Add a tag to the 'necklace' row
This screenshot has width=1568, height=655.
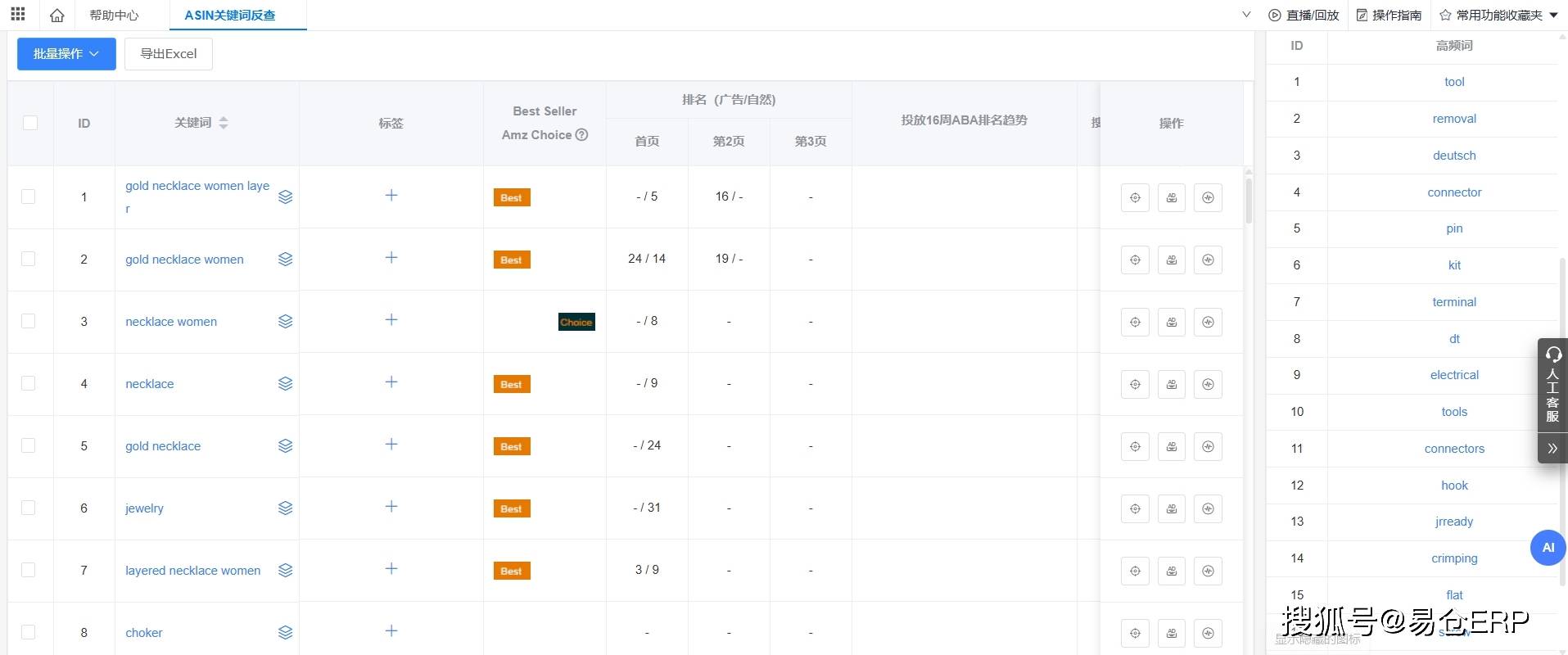pyautogui.click(x=391, y=382)
